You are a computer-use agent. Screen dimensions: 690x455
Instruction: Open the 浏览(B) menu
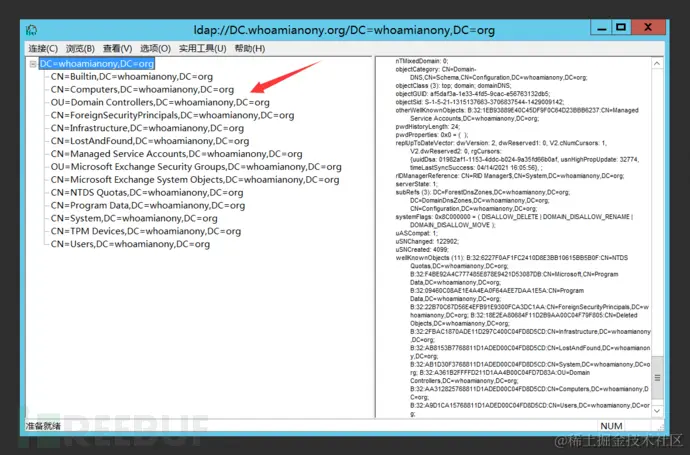click(x=81, y=48)
